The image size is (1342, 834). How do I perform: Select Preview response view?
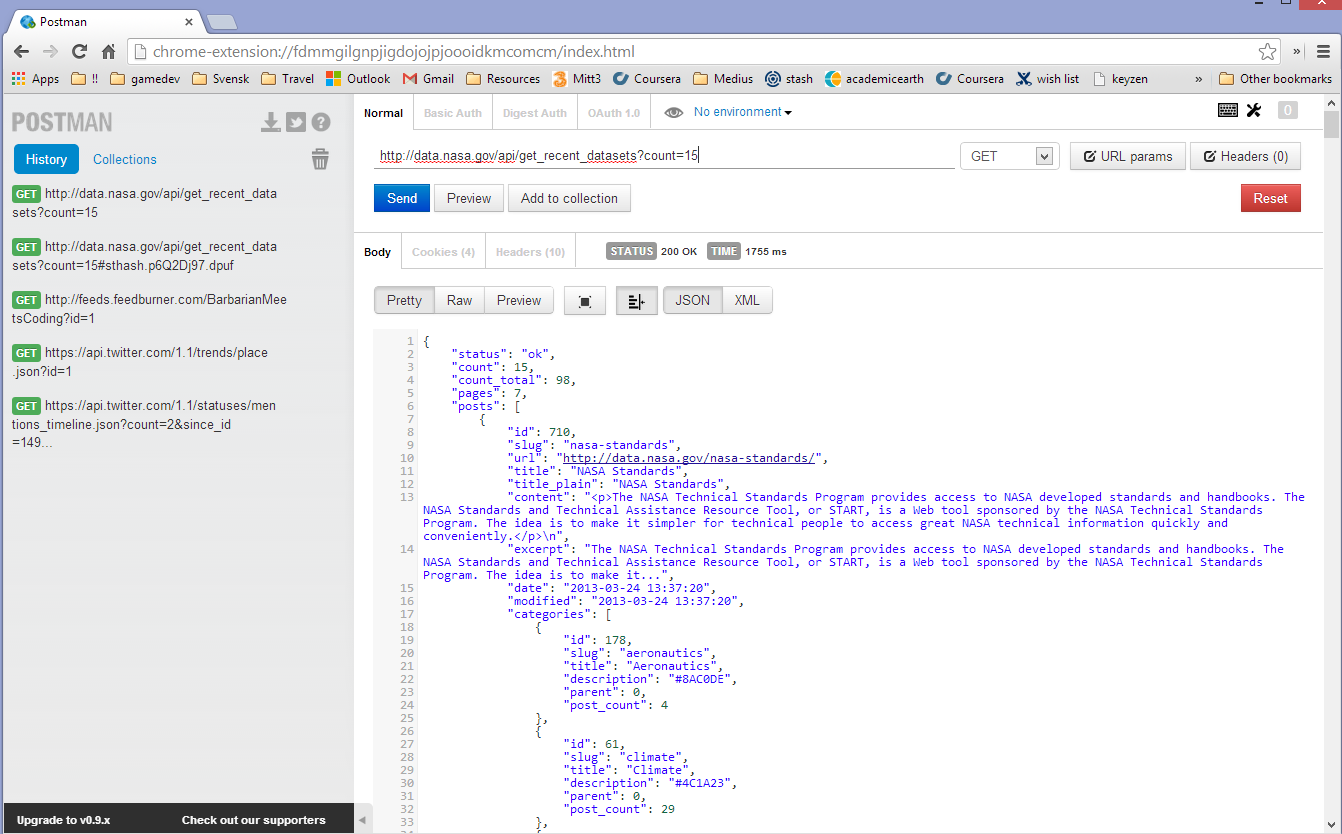coord(519,301)
